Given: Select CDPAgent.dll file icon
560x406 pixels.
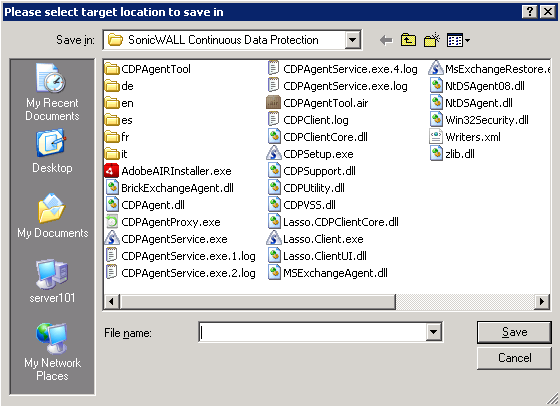Looking at the screenshot, I should [112, 205].
